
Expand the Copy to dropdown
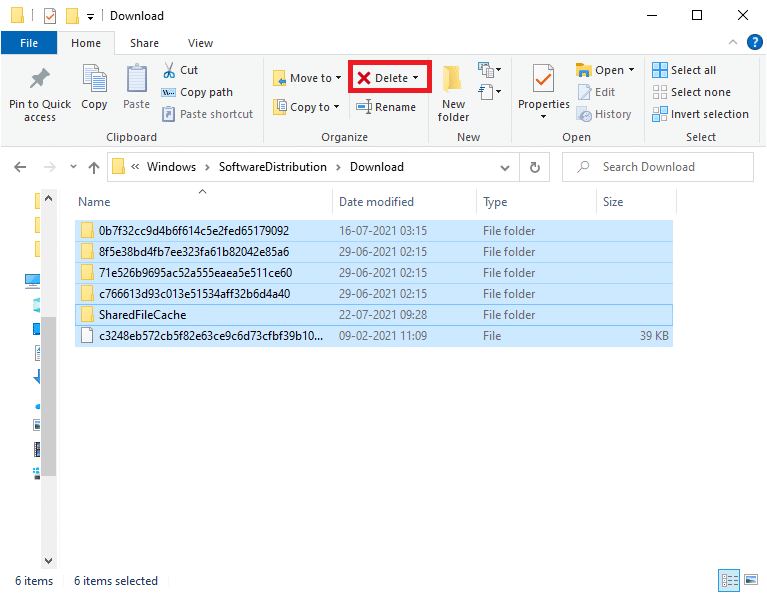click(x=336, y=107)
